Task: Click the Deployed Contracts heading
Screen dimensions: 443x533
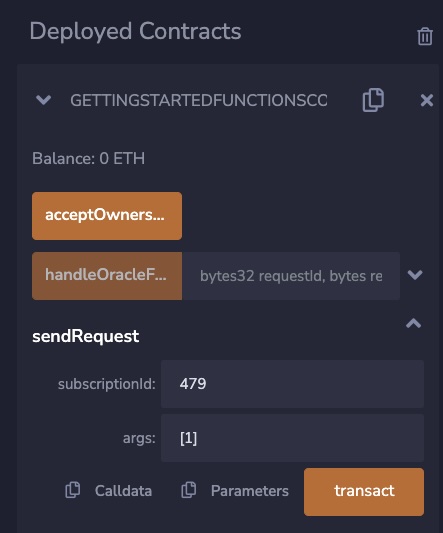Action: [135, 31]
